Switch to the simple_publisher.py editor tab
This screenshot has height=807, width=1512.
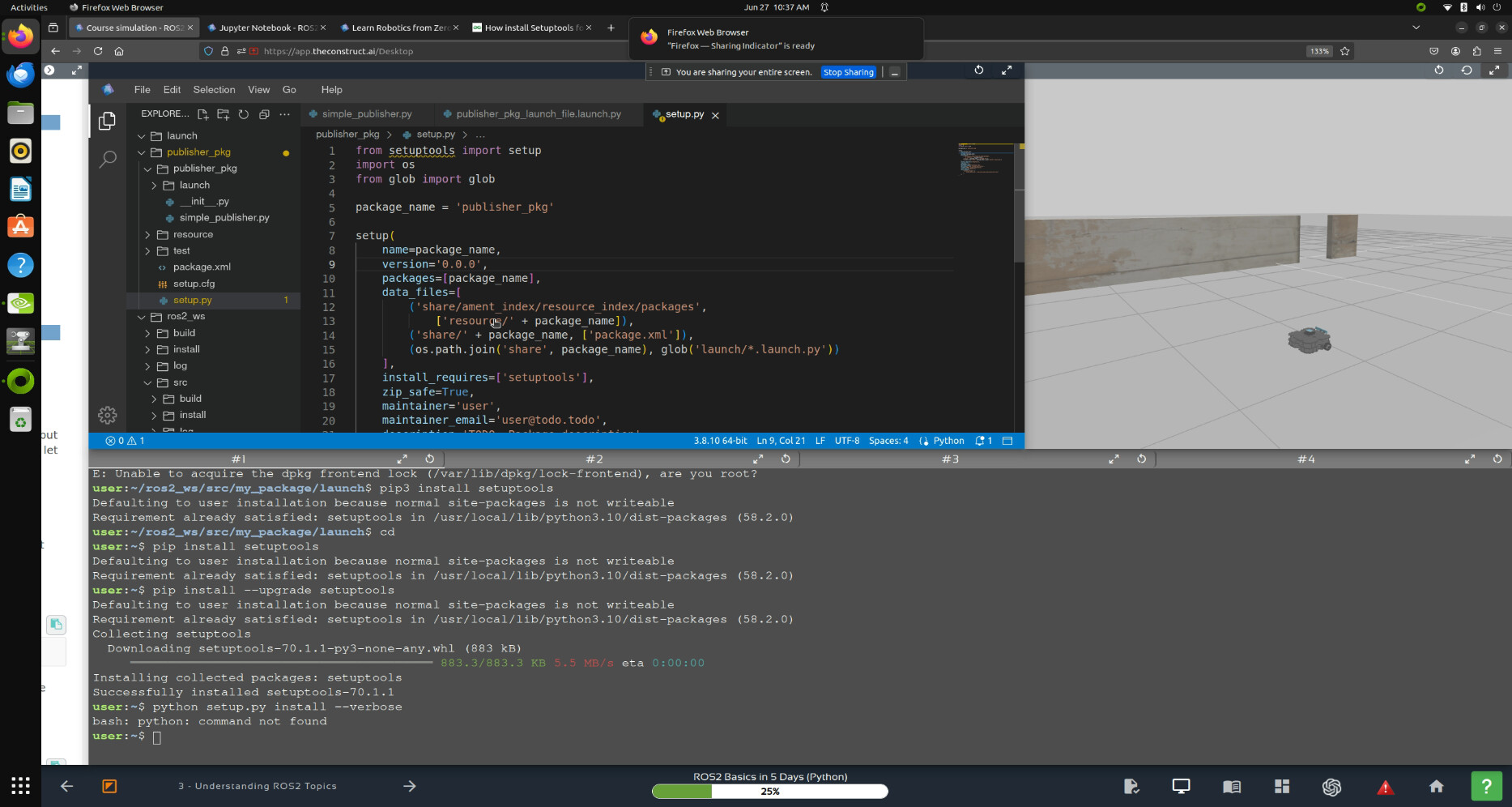[366, 114]
